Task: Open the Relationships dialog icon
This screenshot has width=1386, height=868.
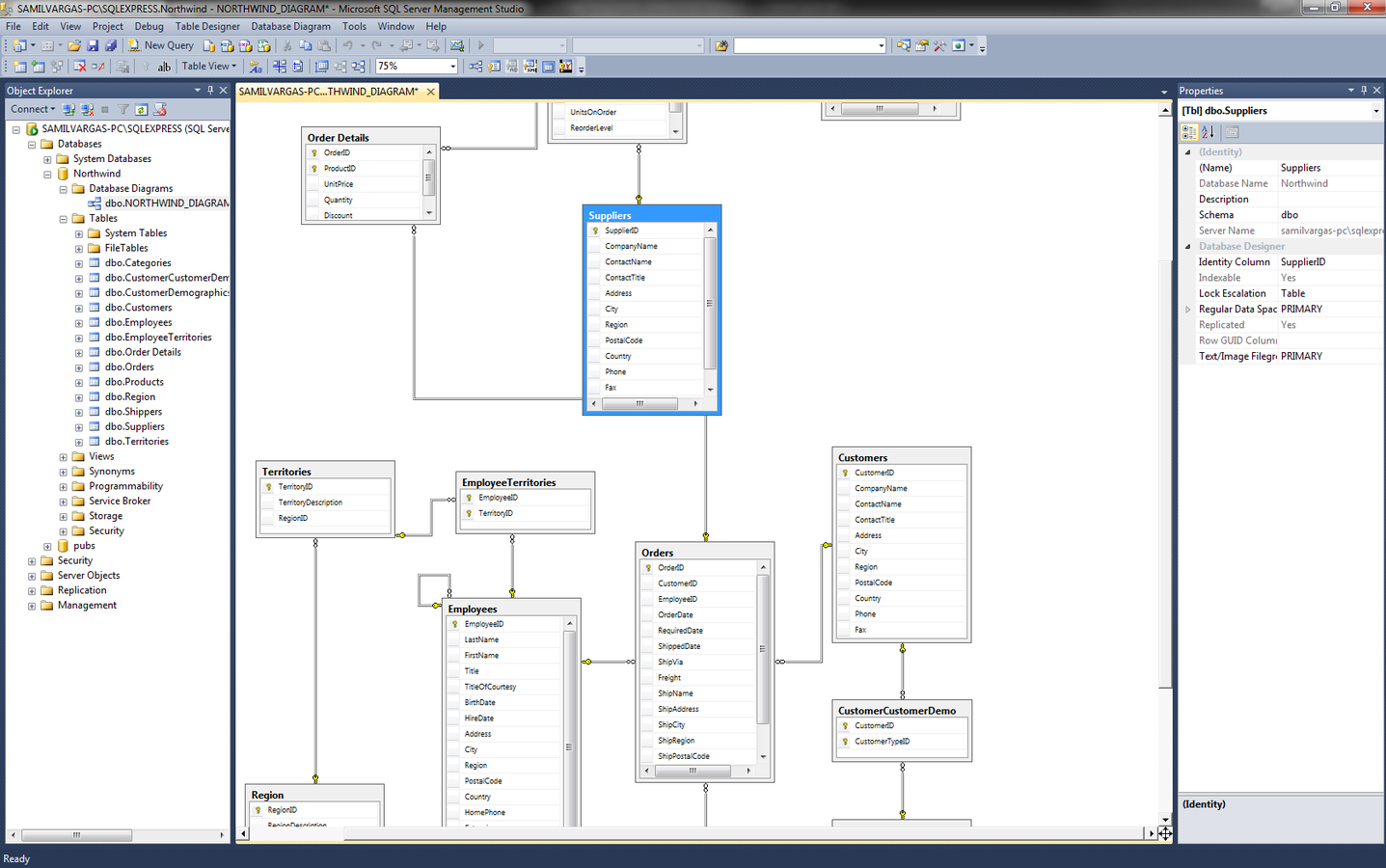Action: pos(476,67)
